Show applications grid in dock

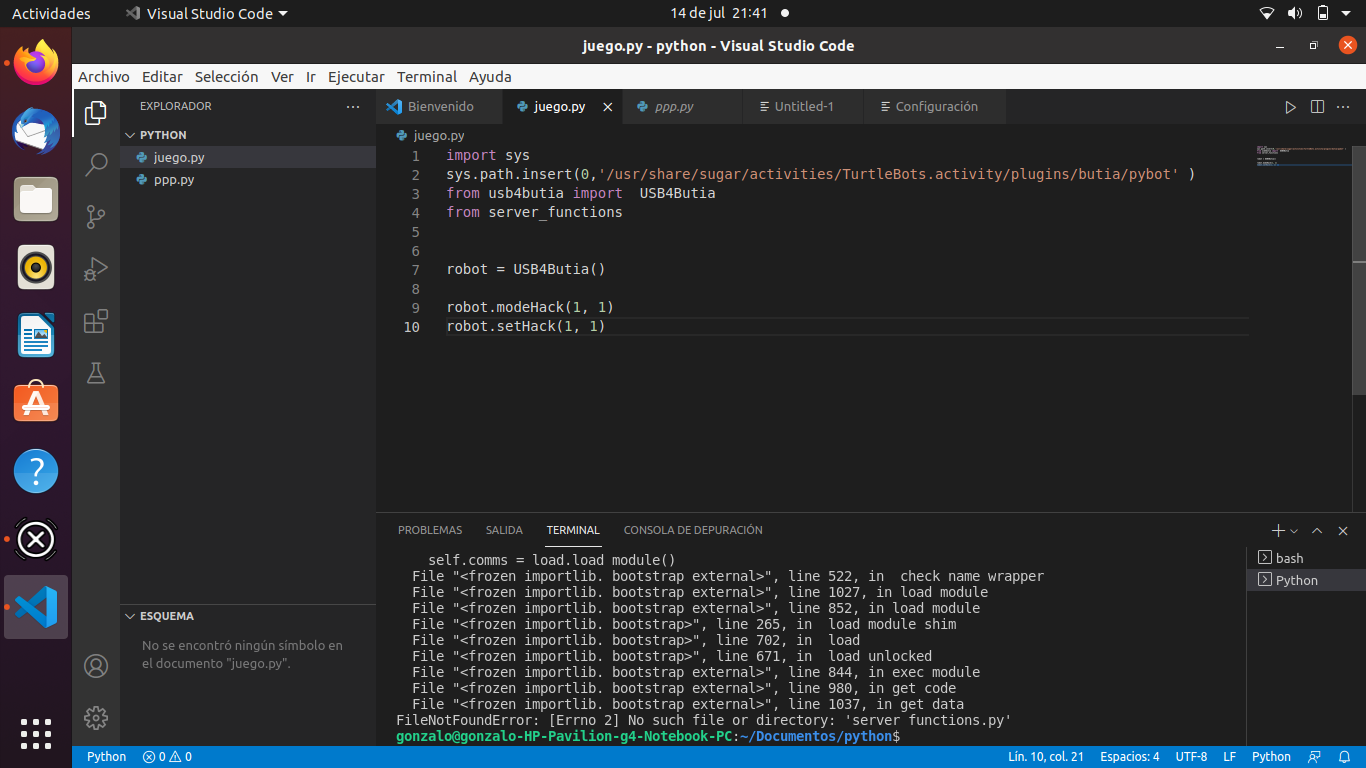pyautogui.click(x=36, y=733)
